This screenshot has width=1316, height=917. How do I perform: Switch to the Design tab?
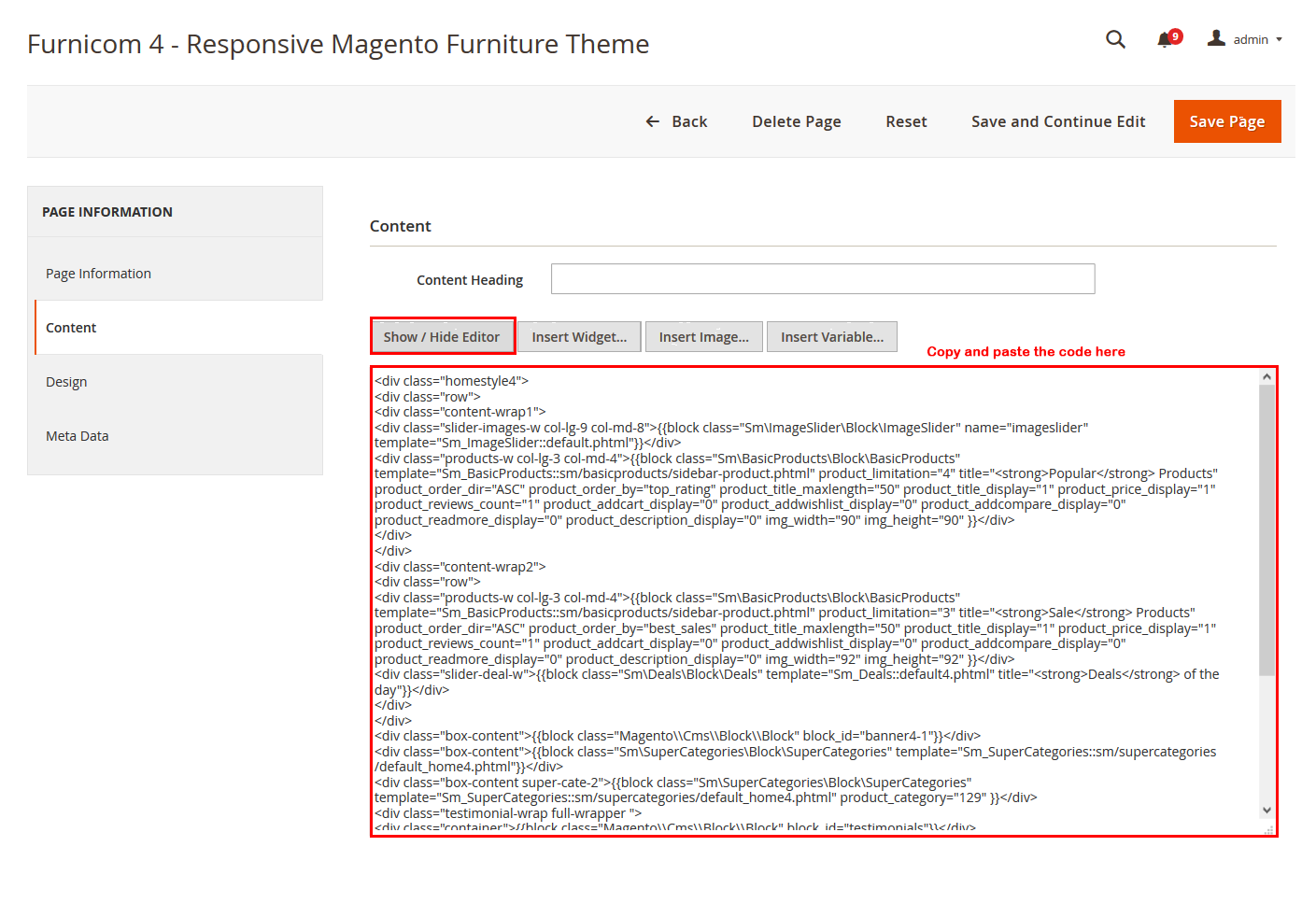coord(176,382)
